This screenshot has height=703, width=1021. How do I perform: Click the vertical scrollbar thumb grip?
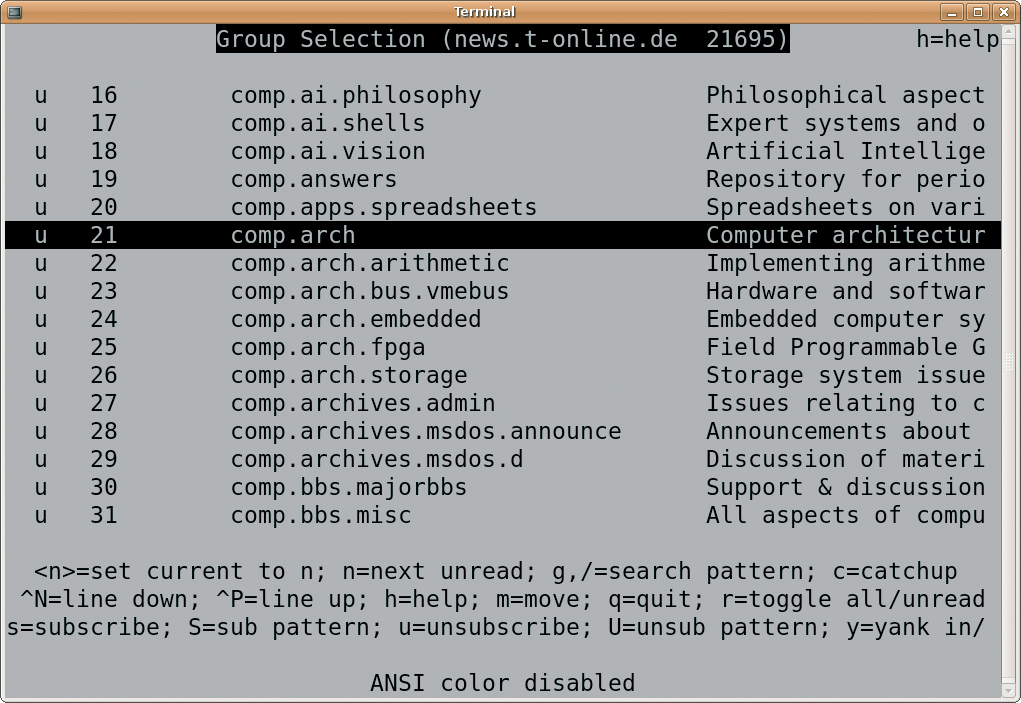[1009, 361]
